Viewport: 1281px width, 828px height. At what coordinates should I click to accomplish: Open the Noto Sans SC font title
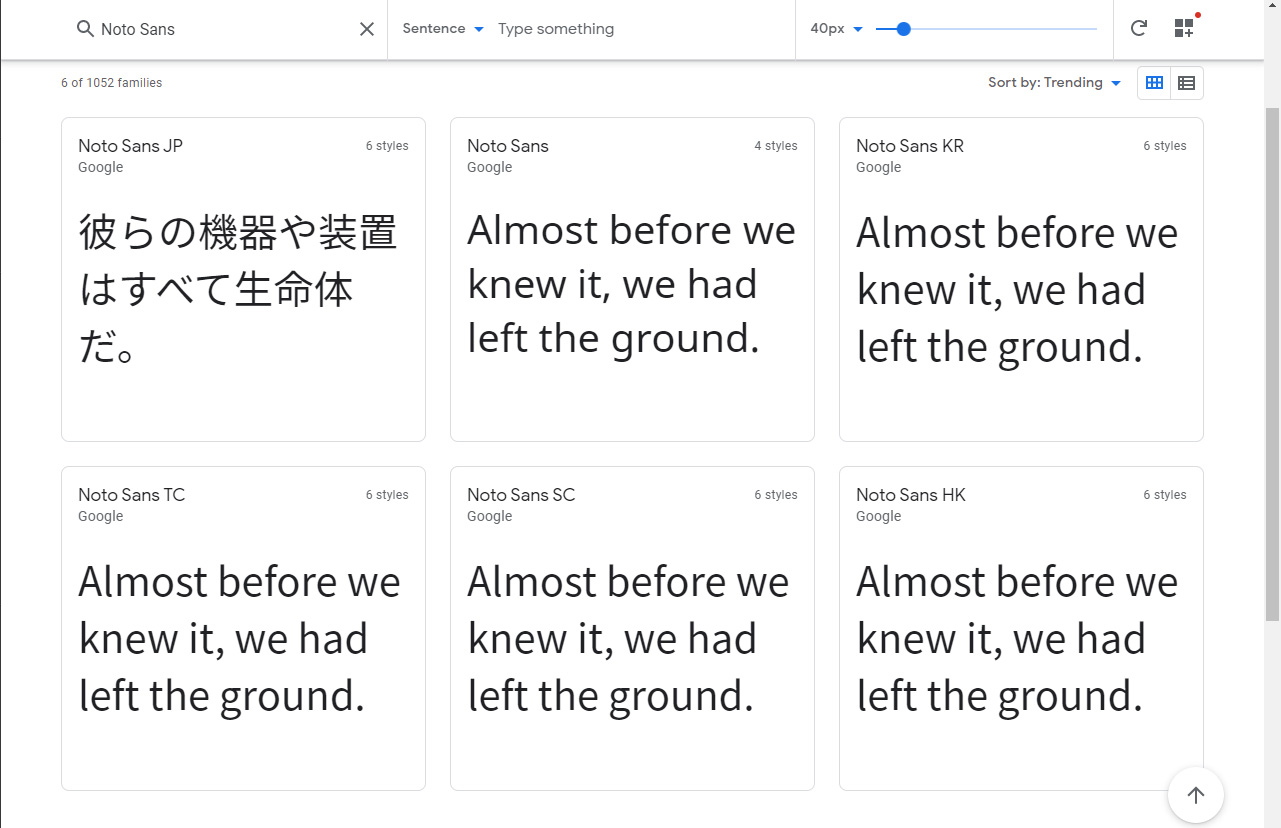521,495
